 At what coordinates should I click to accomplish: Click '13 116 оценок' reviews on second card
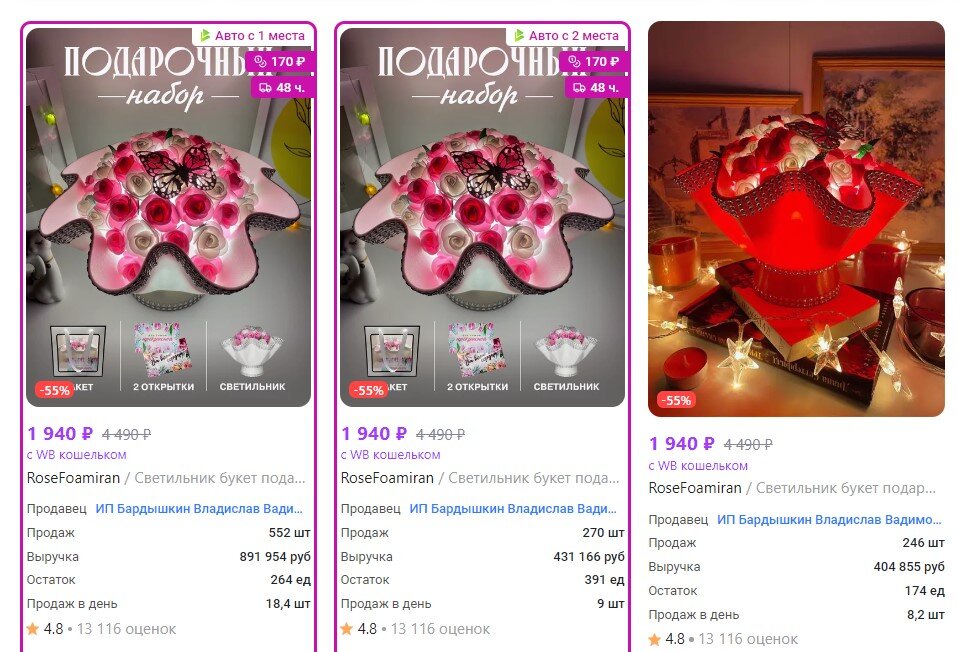(440, 629)
